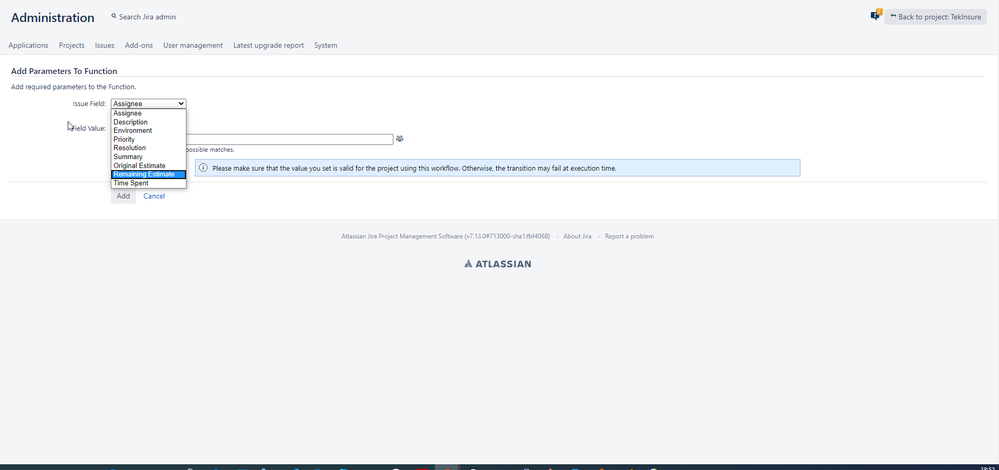Screen dimensions: 999x470
Task: Click the Add button
Action: click(123, 196)
